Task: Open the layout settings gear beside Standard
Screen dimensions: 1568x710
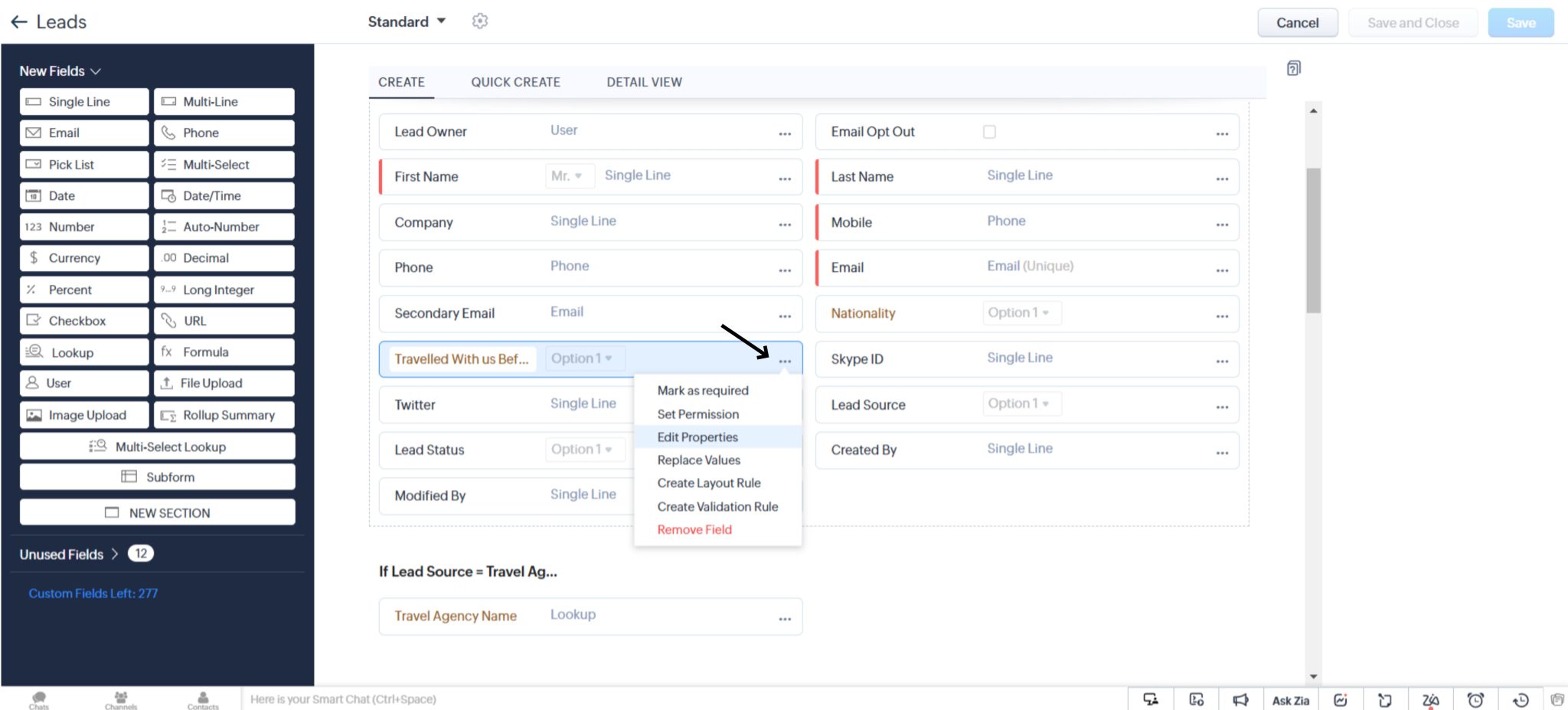Action: click(480, 21)
